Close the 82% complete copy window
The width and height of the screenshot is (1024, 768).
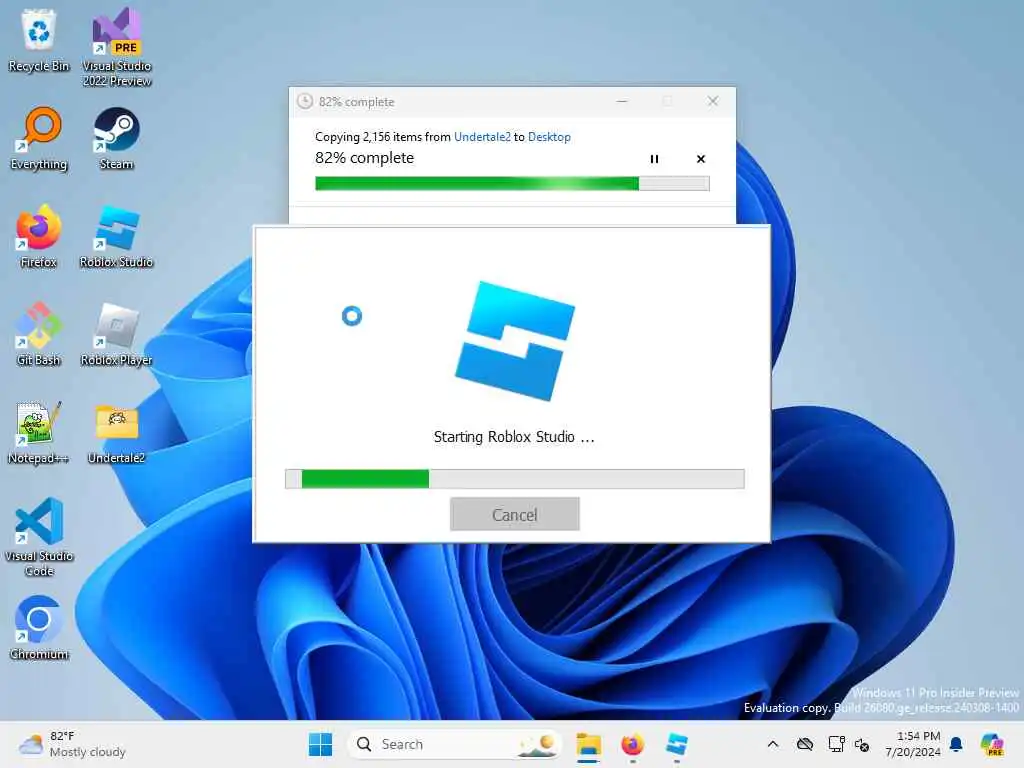coord(712,101)
